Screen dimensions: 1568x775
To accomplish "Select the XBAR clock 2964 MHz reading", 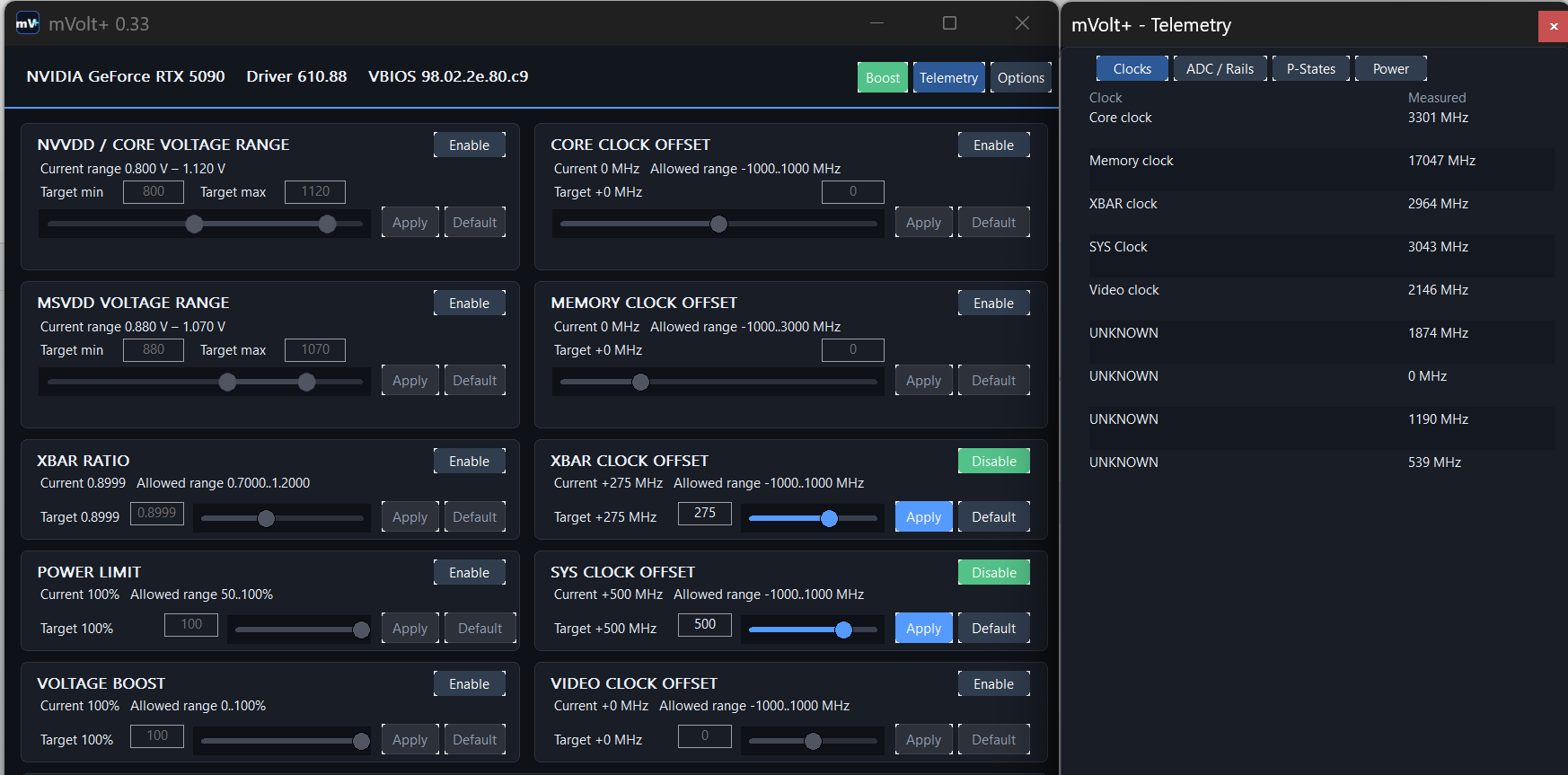I will pyautogui.click(x=1439, y=204).
